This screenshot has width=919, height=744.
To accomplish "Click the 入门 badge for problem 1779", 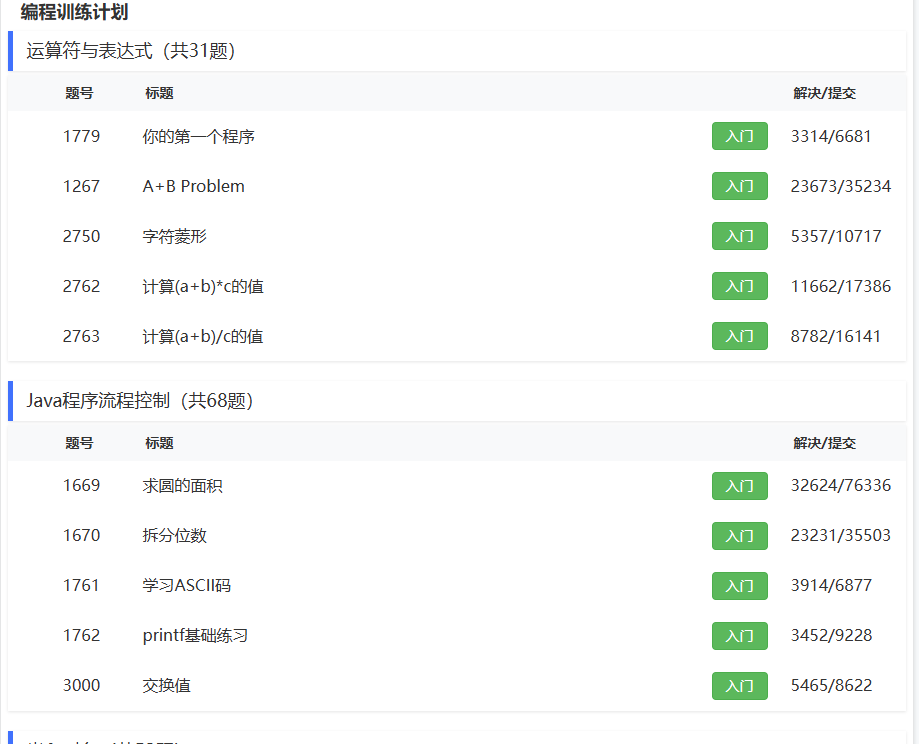I will (x=740, y=136).
